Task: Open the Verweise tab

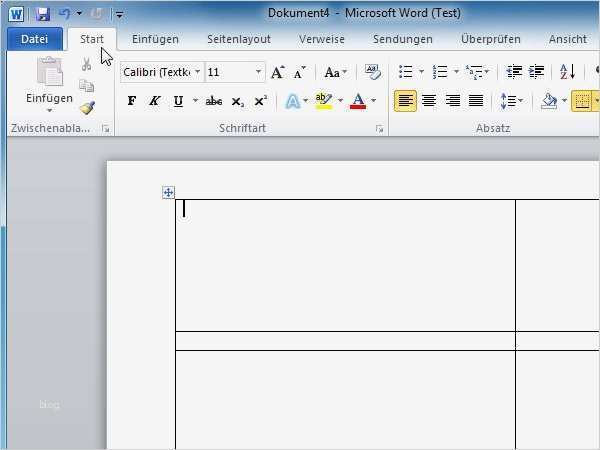Action: (321, 39)
